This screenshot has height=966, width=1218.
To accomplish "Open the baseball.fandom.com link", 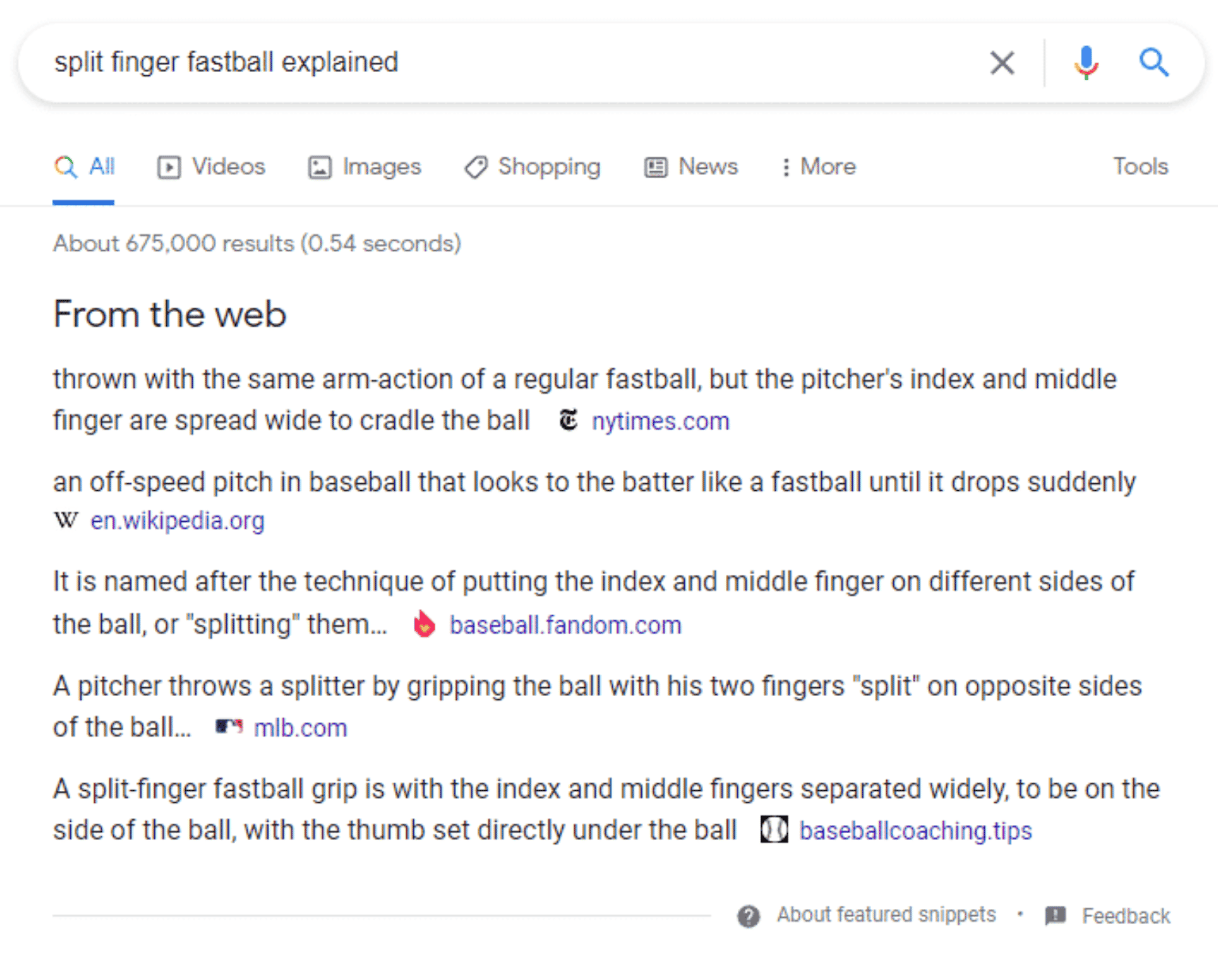I will 565,625.
